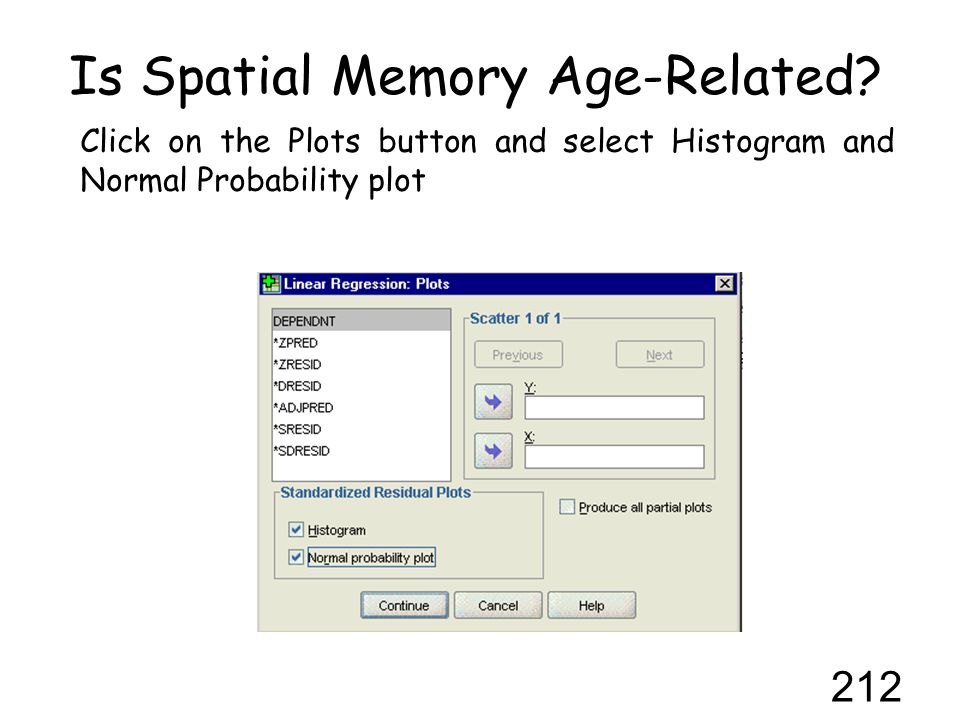Image resolution: width=960 pixels, height=720 pixels.
Task: Select *SRESID in the variable list
Action: coord(361,429)
